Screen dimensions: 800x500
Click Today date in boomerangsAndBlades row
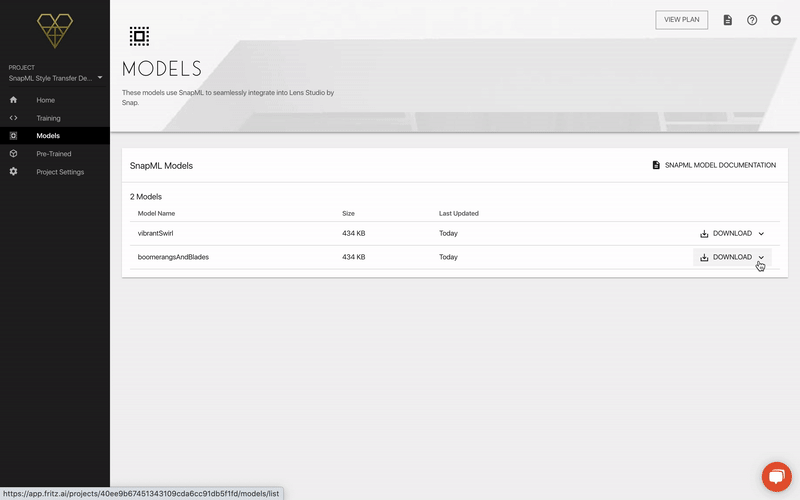[448, 257]
